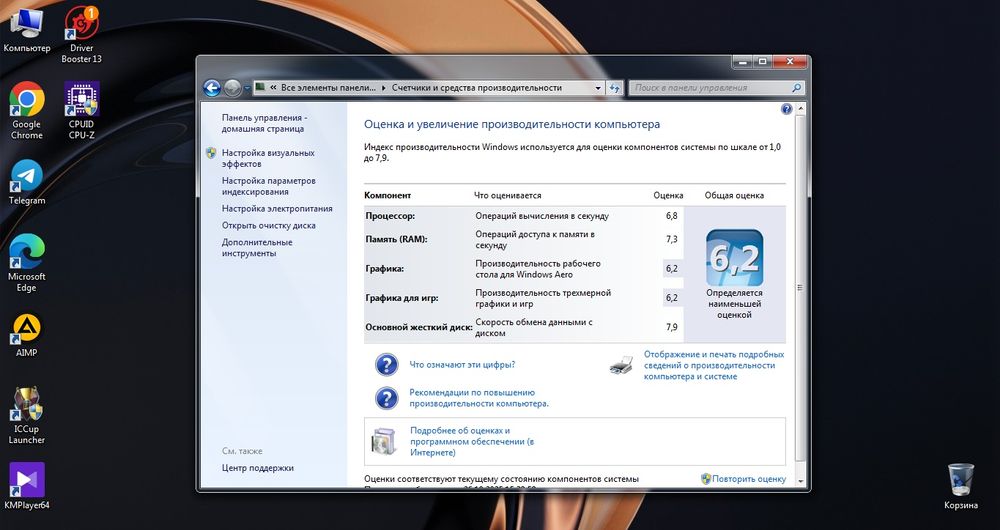This screenshot has width=1000, height=530.
Task: Open recent pages dropdown next to Forward
Action: pos(247,89)
